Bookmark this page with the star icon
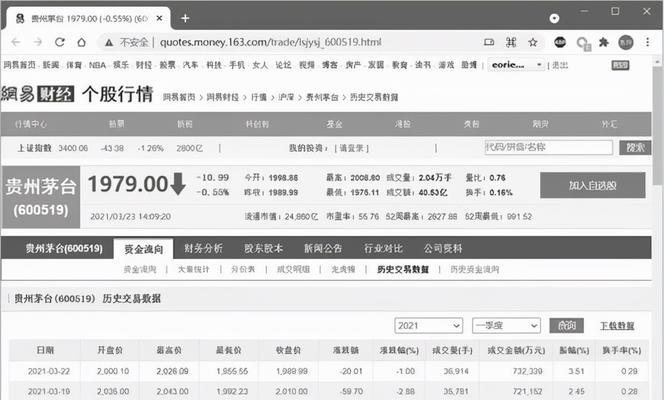664x400 pixels. click(533, 42)
